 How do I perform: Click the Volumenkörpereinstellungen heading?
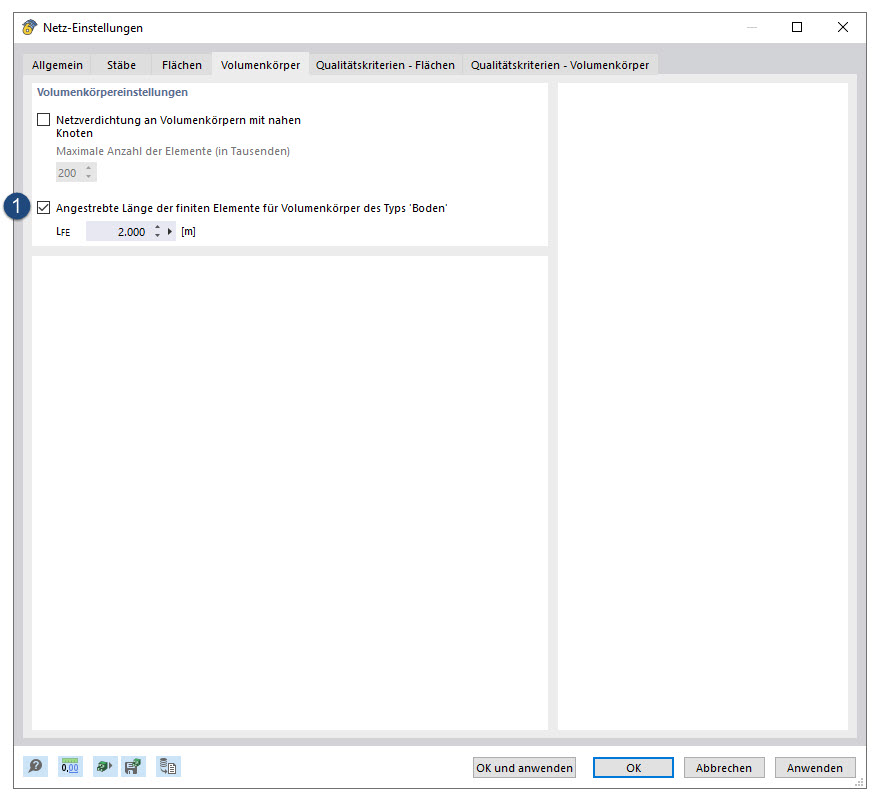pyautogui.click(x=112, y=92)
